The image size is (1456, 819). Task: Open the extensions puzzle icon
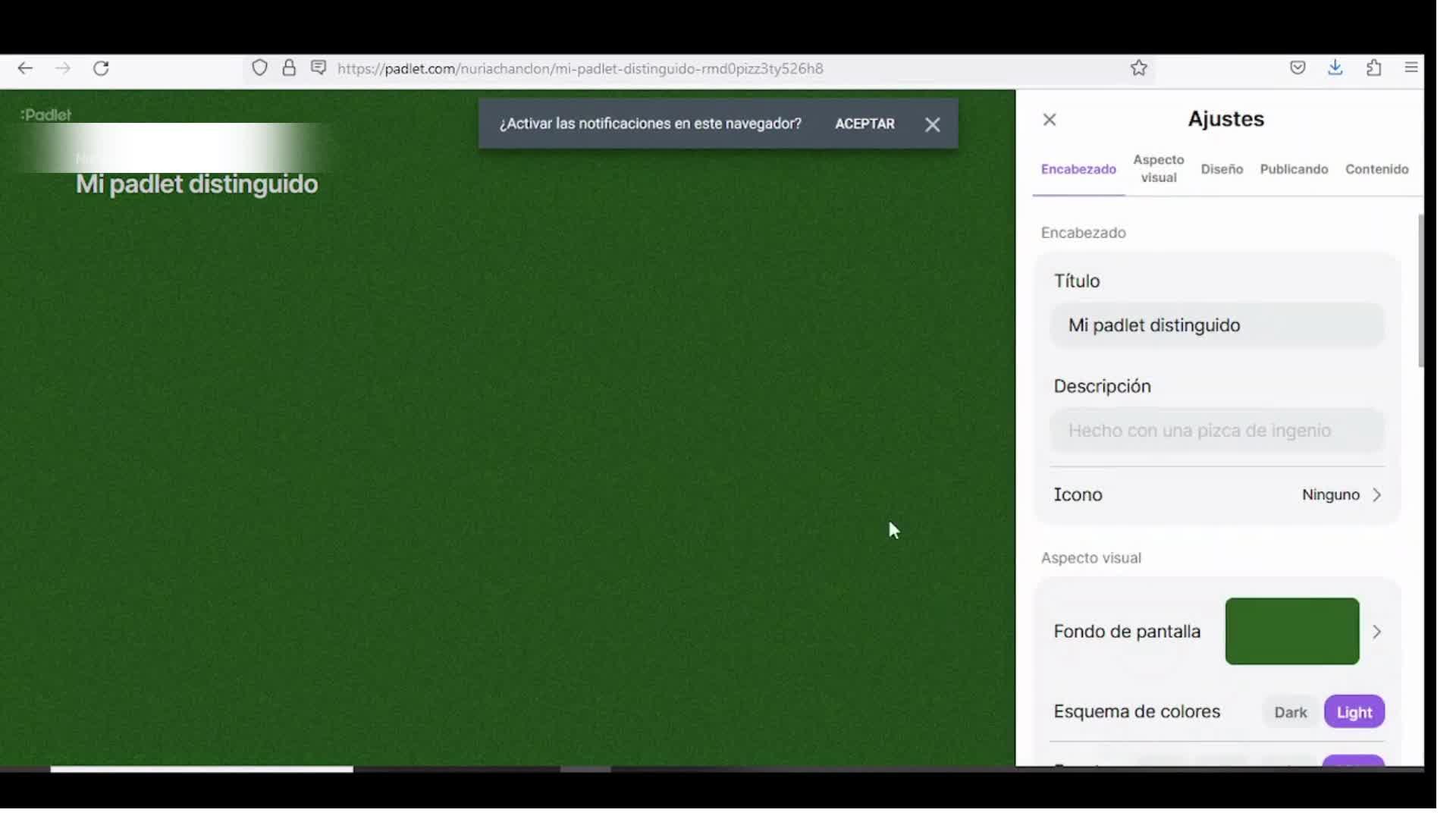1373,68
